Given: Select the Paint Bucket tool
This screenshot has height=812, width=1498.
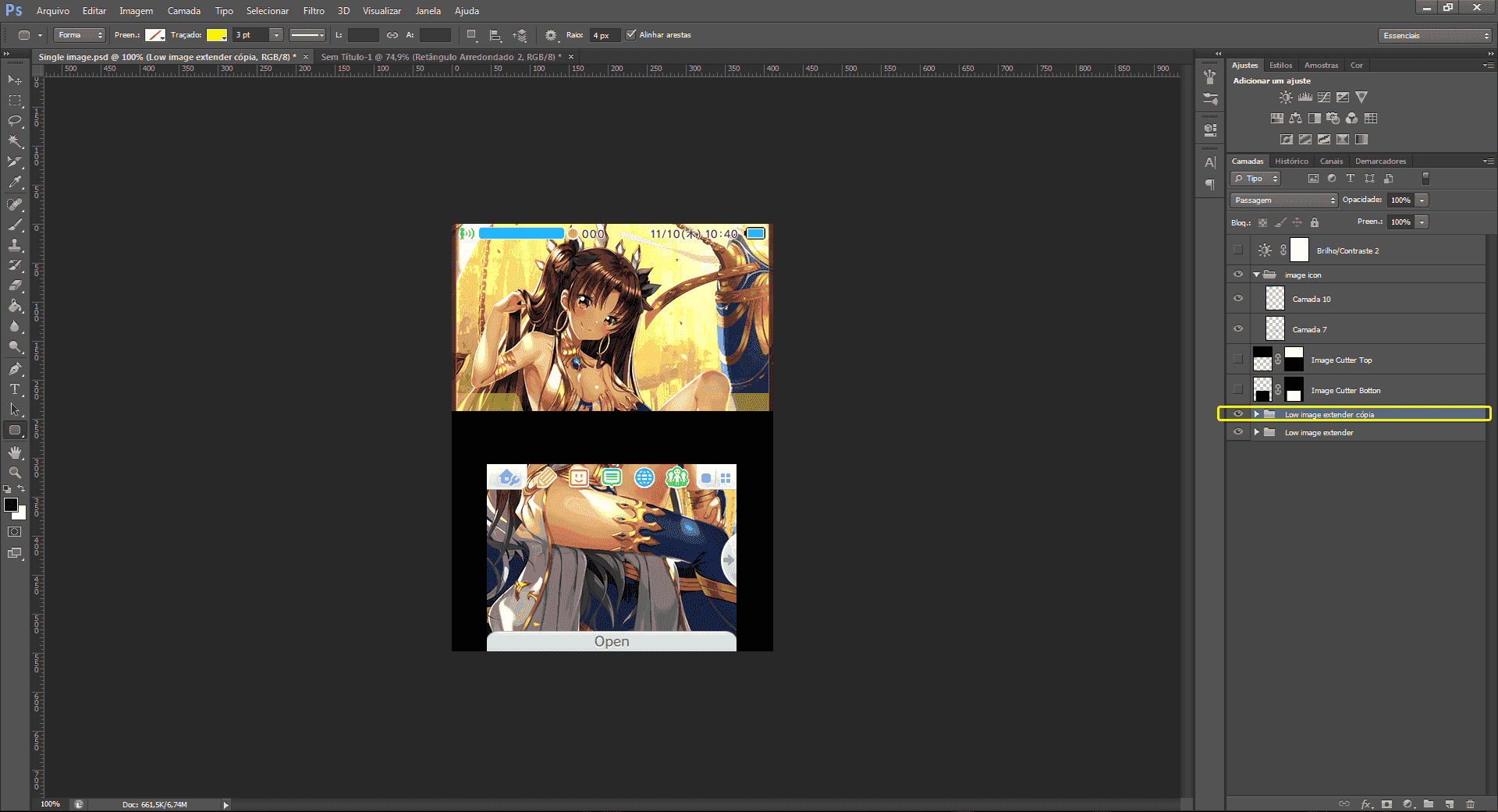Looking at the screenshot, I should click(x=15, y=306).
